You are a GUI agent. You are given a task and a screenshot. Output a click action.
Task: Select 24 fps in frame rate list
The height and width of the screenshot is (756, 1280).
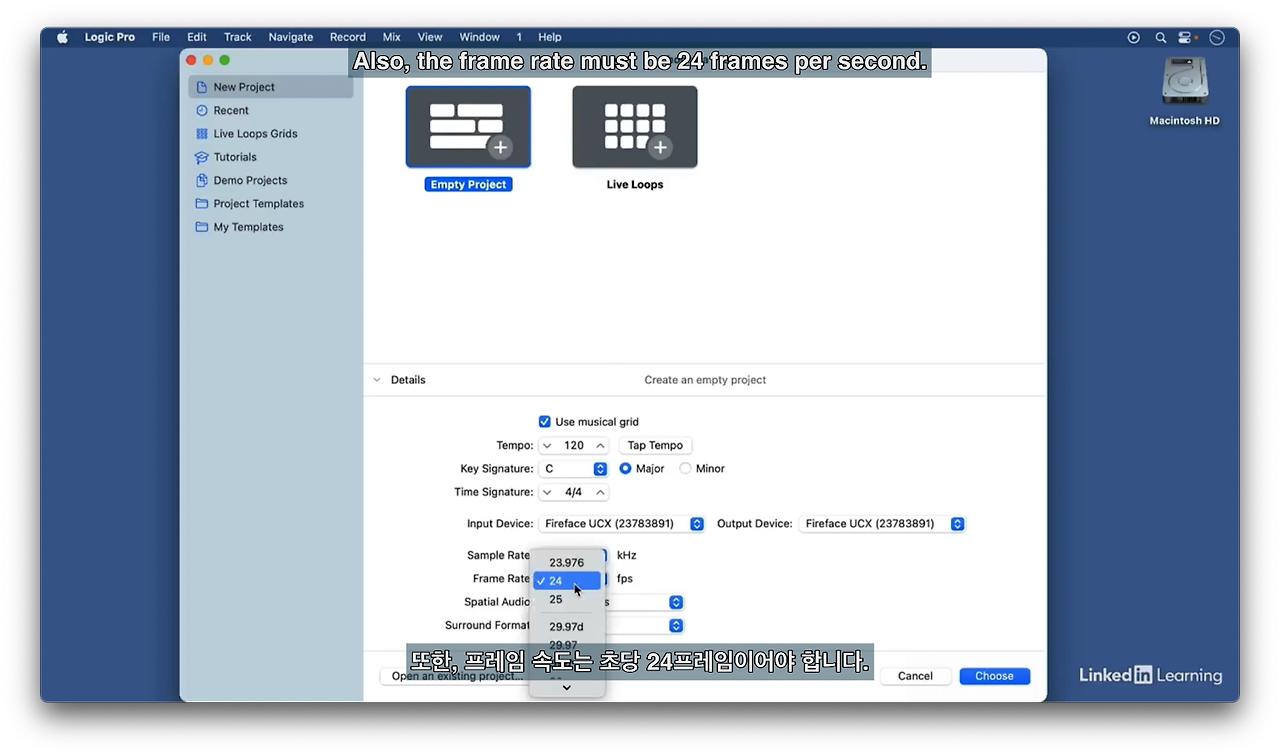tap(567, 581)
